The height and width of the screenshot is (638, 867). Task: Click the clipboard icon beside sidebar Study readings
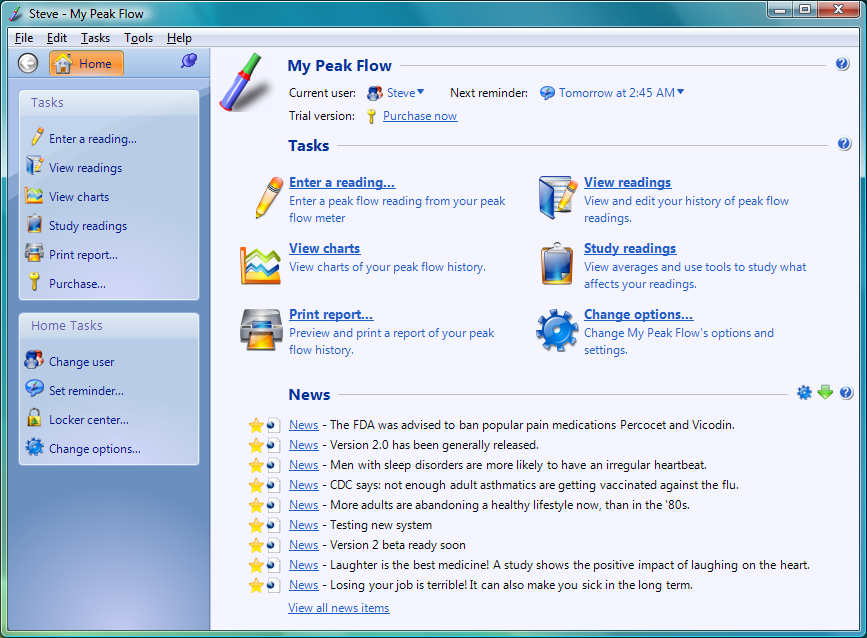(x=34, y=224)
